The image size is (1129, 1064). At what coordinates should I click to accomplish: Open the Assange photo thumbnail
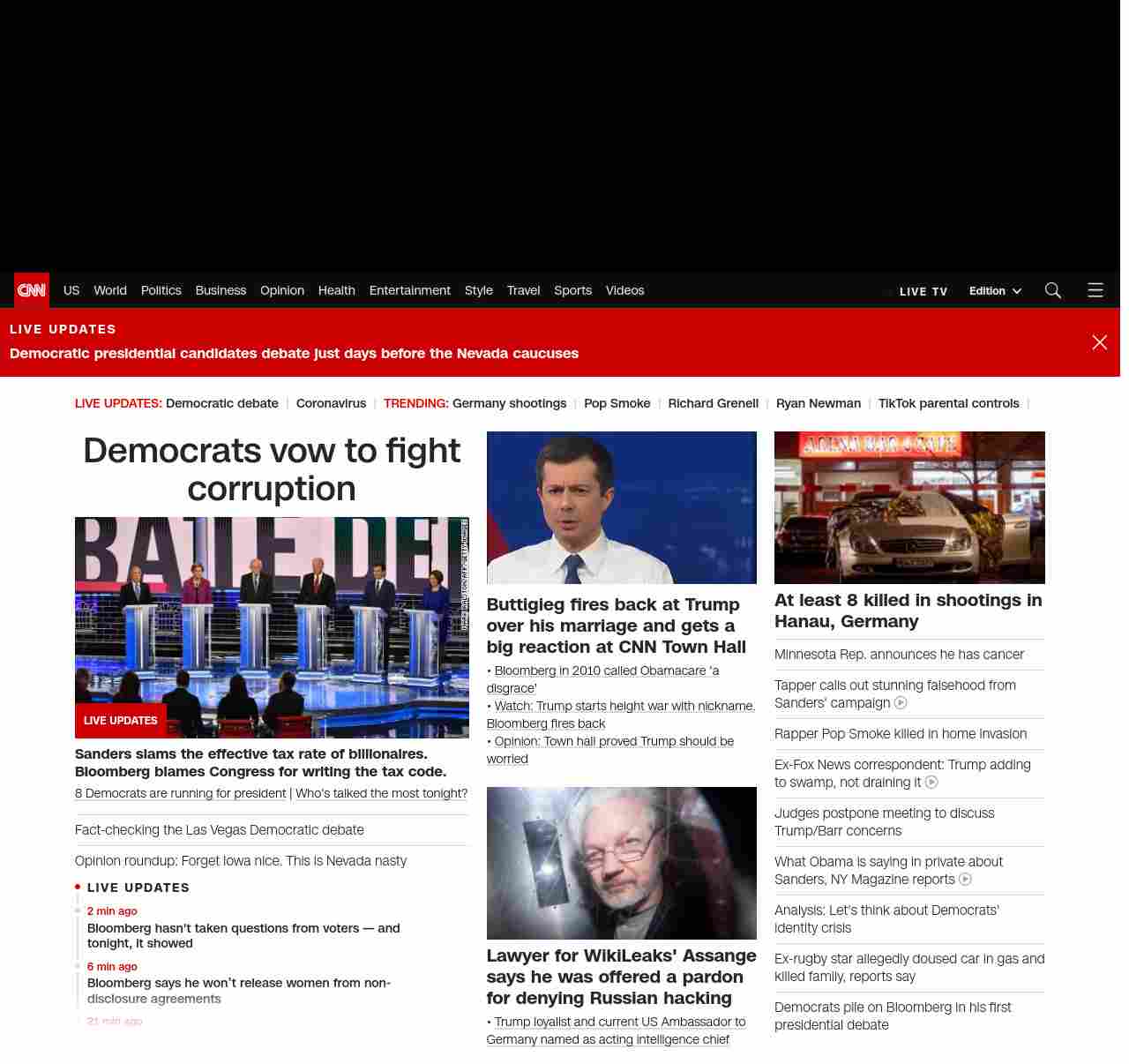[621, 863]
